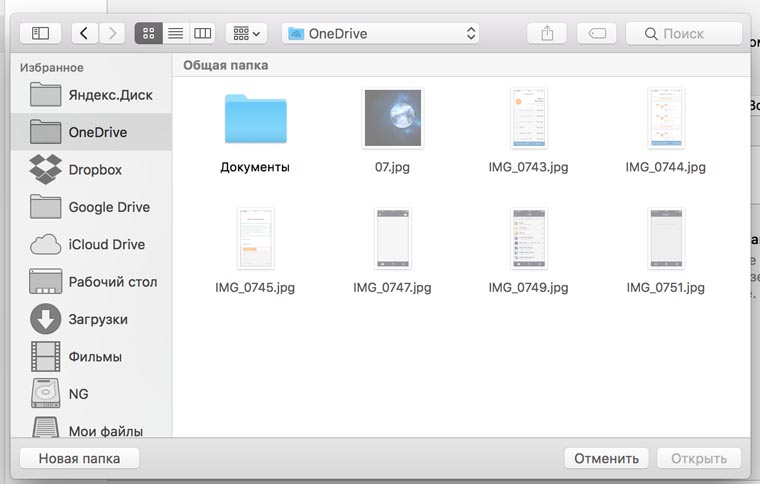This screenshot has width=760, height=484.
Task: Click the Рабочий стол desktop icon
Action: pyautogui.click(x=46, y=281)
